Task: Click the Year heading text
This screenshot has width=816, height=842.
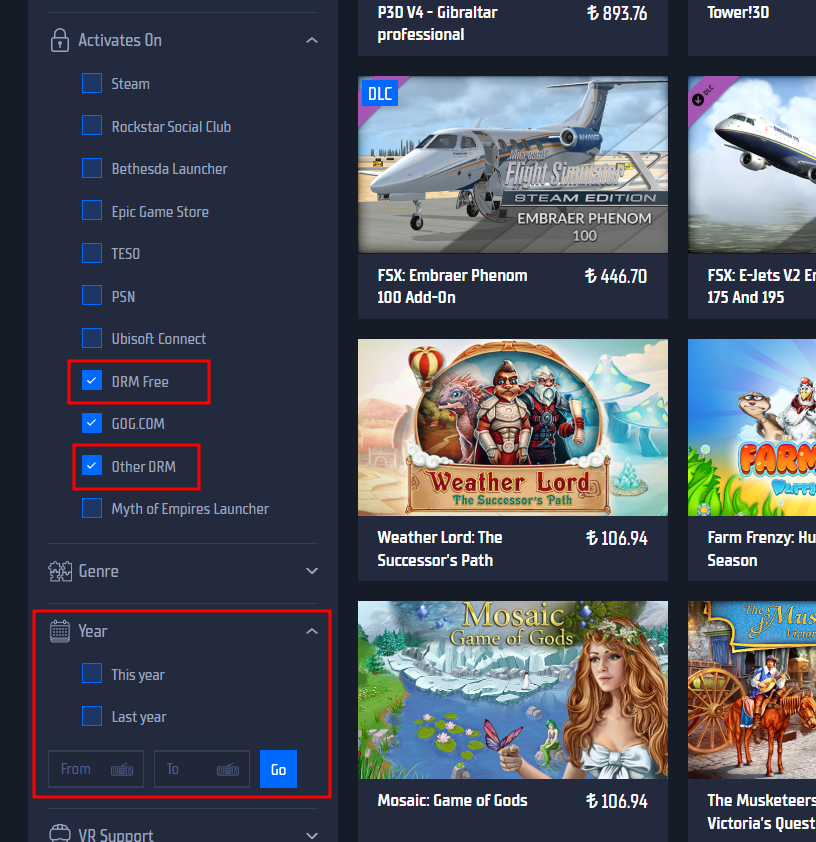Action: pyautogui.click(x=93, y=632)
